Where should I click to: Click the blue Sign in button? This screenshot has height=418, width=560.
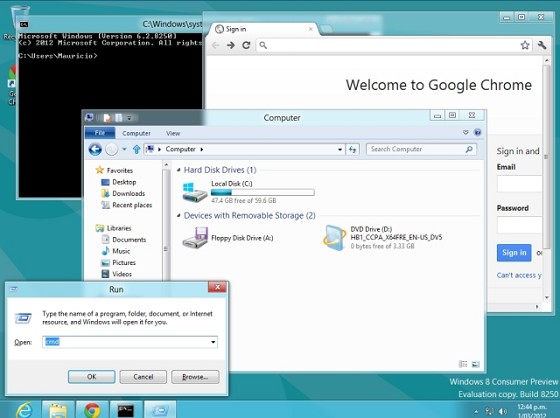(514, 253)
